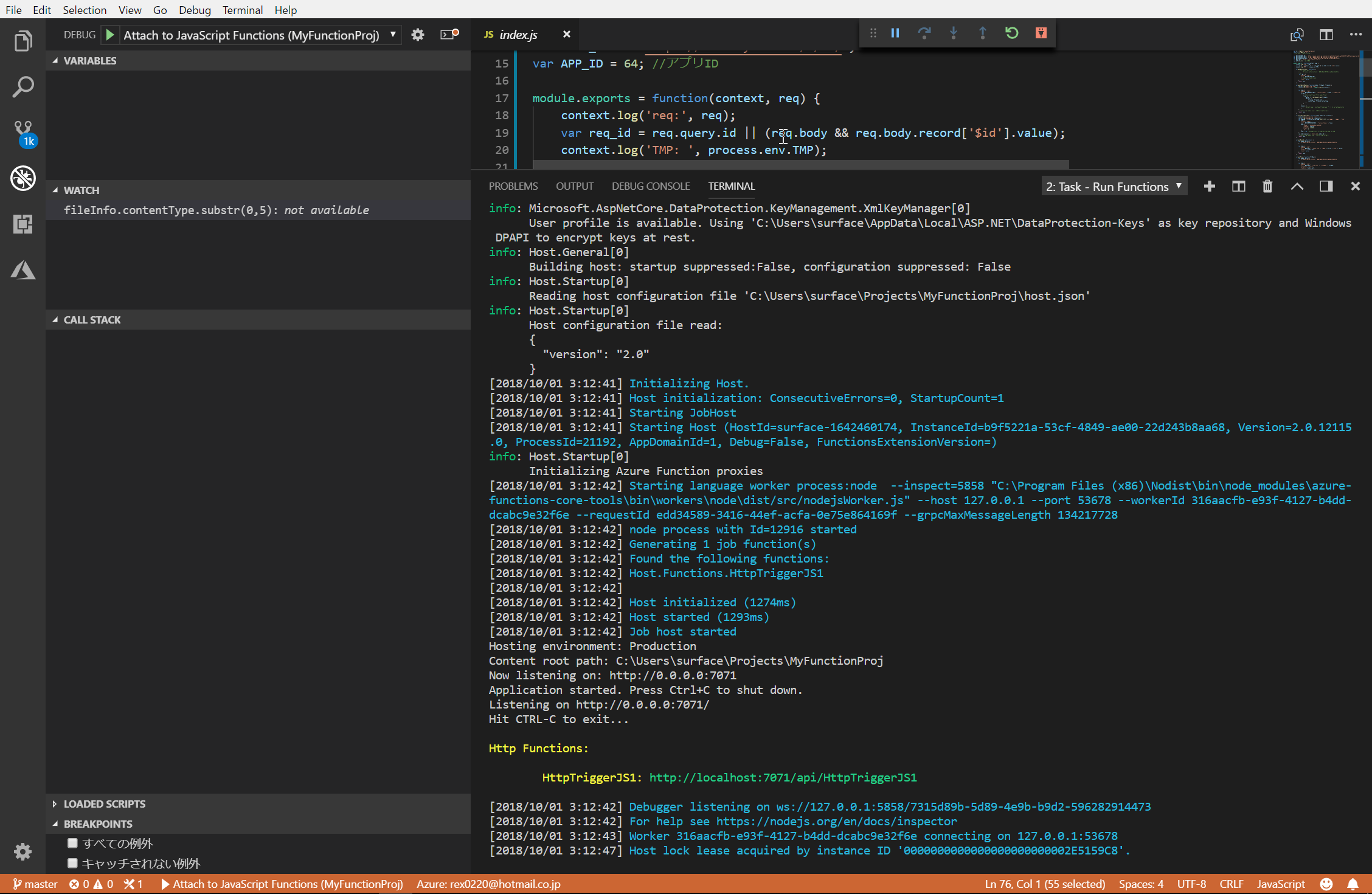Click the master branch indicator in the status bar

point(35,884)
